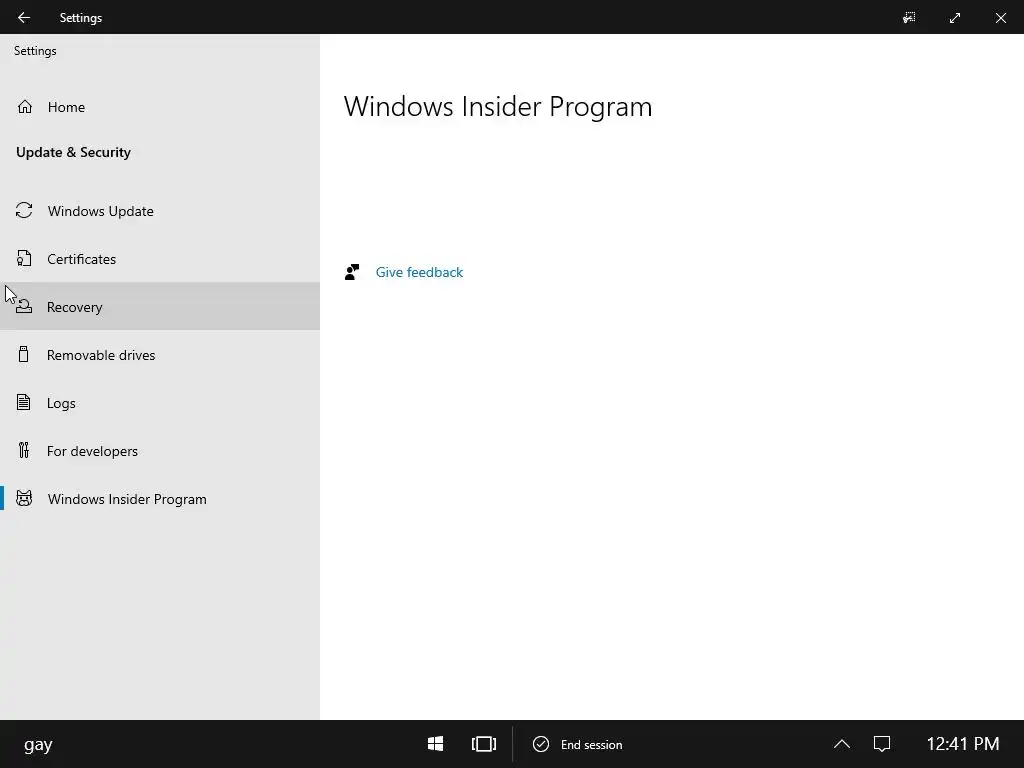The image size is (1024, 768).
Task: Click the End session checkmark icon
Action: (541, 744)
